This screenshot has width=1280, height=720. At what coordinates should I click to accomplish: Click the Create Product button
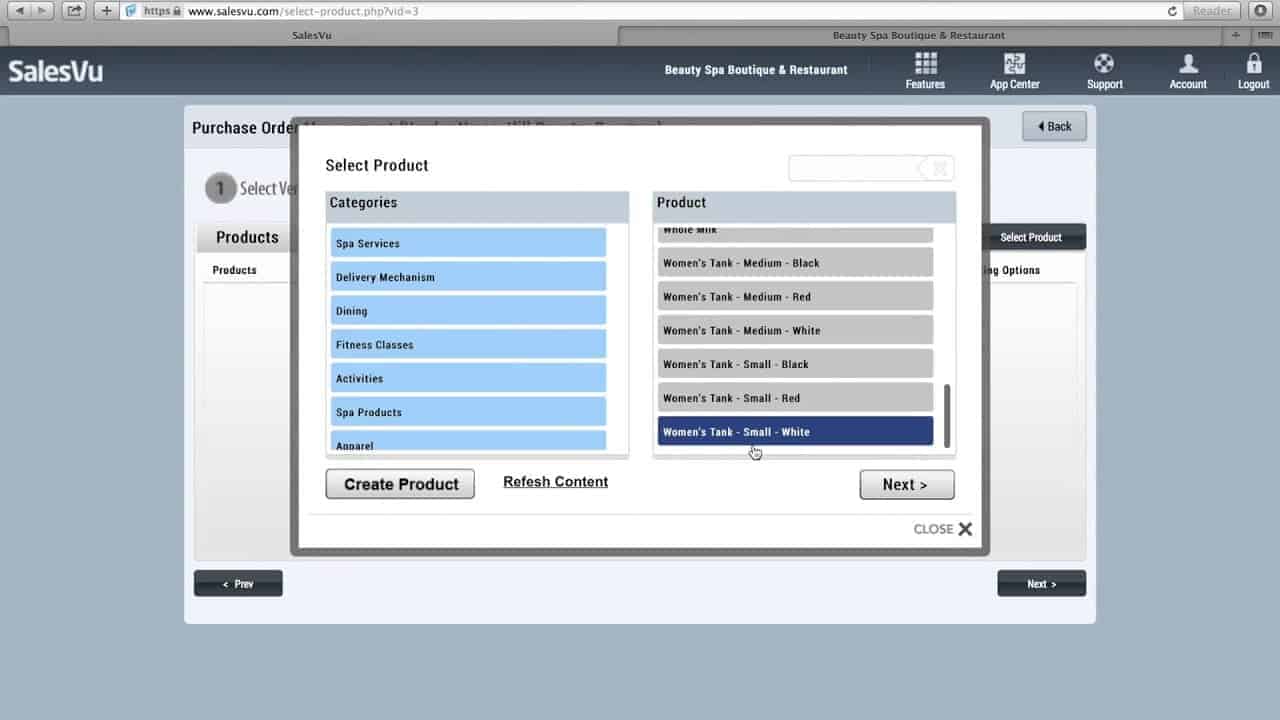tap(400, 484)
